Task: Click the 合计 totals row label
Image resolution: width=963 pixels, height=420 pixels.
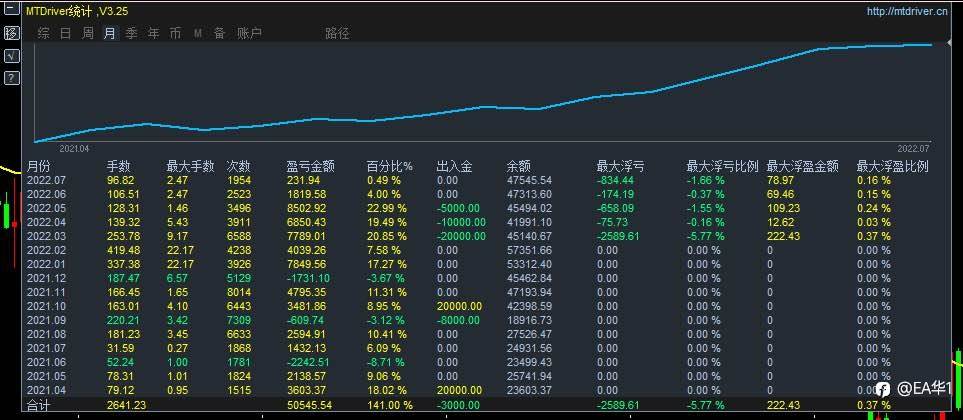Action: point(39,405)
